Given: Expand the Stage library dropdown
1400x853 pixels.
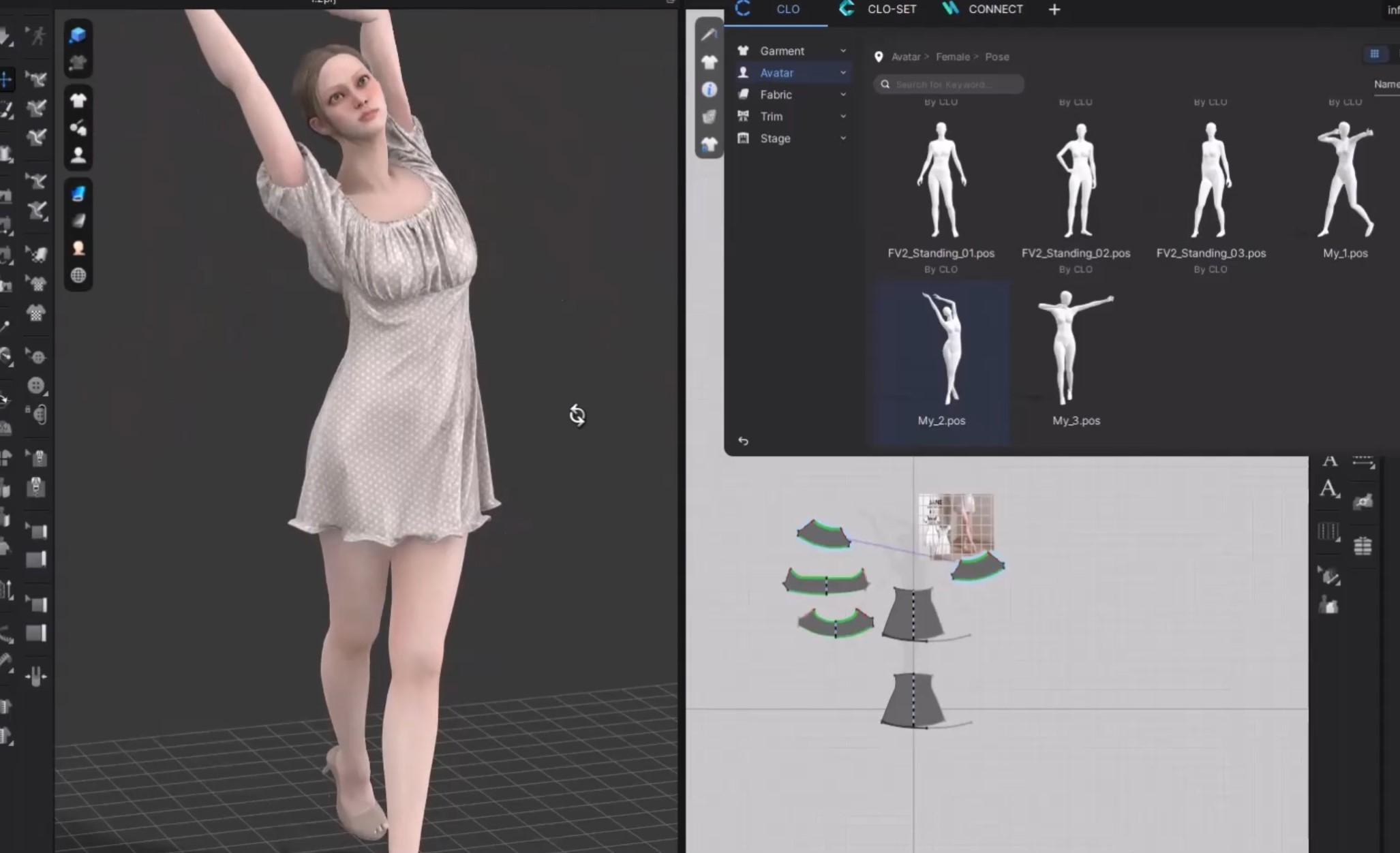Looking at the screenshot, I should 843,138.
